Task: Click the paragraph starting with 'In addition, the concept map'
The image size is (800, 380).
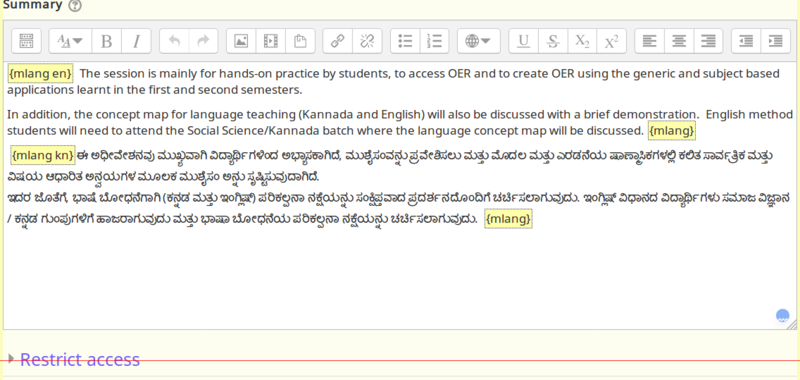Action: coord(400,122)
